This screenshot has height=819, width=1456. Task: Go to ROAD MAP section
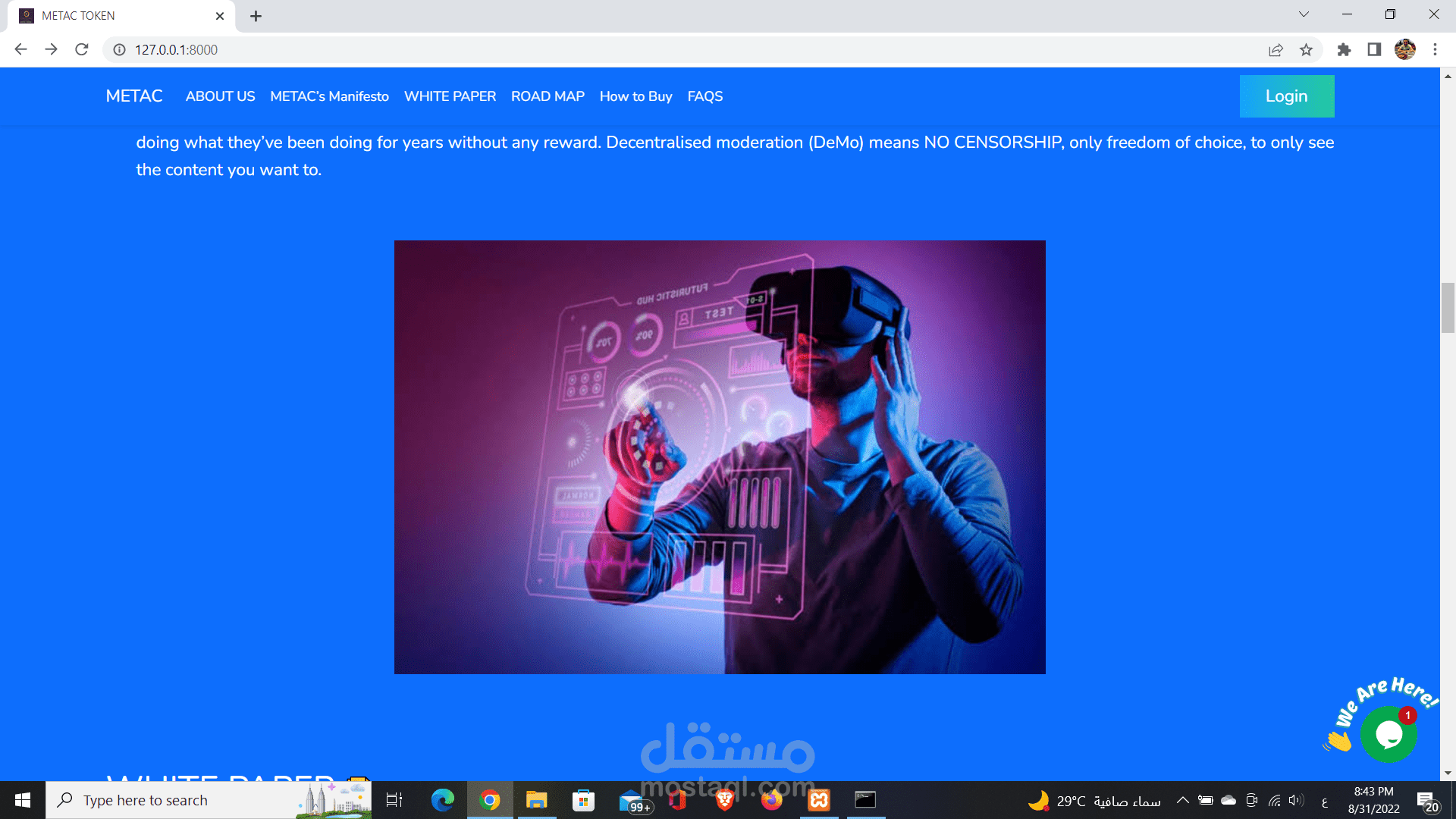click(x=548, y=96)
